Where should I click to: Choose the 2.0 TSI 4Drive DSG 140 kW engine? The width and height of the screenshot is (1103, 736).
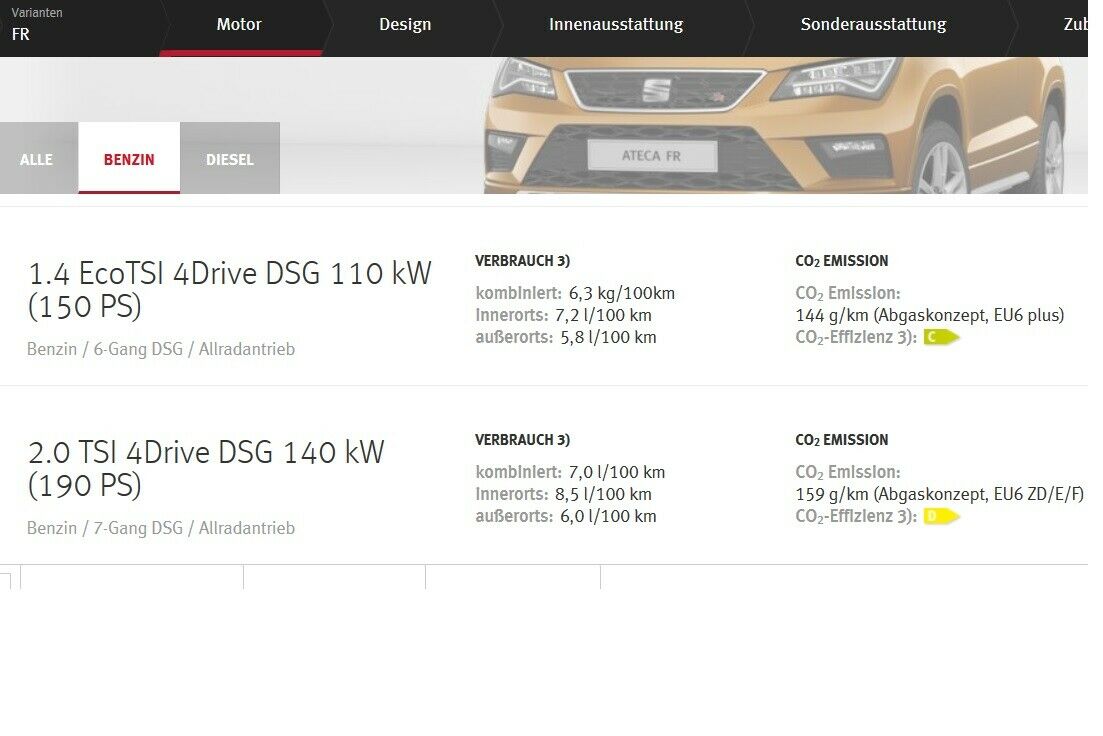click(x=206, y=468)
